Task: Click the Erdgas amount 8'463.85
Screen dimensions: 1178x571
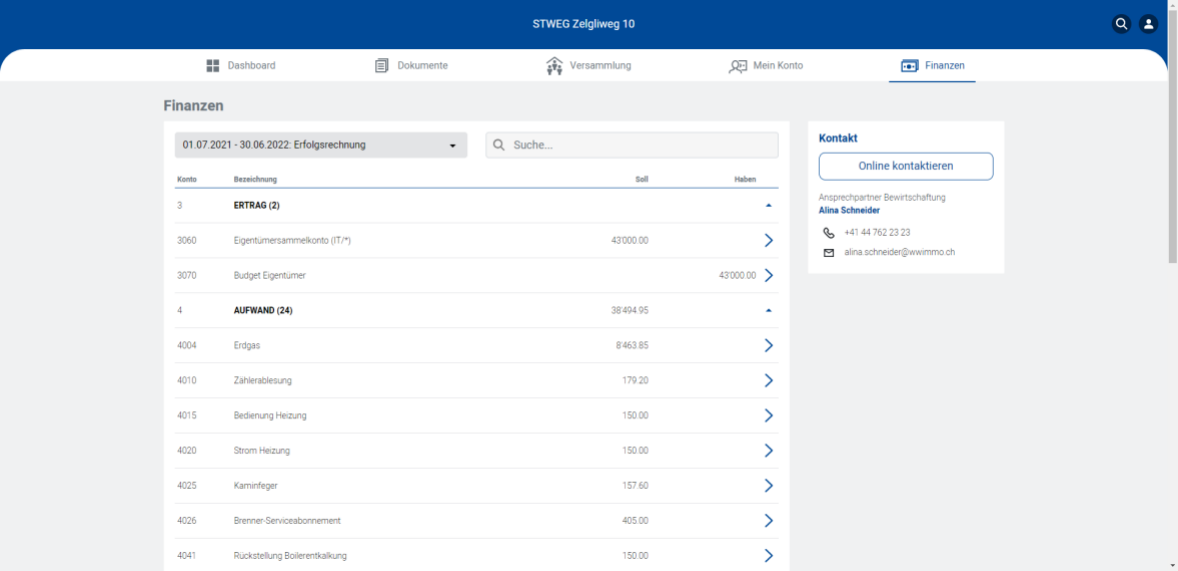Action: click(630, 346)
